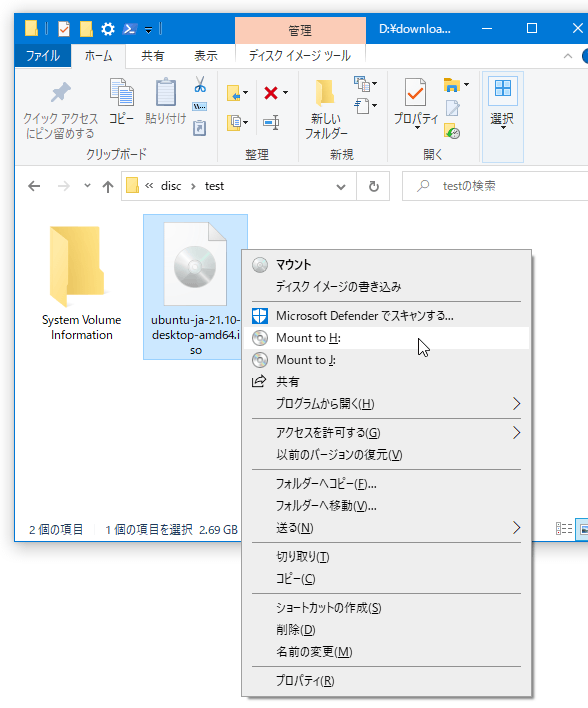Choose ディスク イメージの書き込み
Screen dimensions: 588x708
coord(386,287)
